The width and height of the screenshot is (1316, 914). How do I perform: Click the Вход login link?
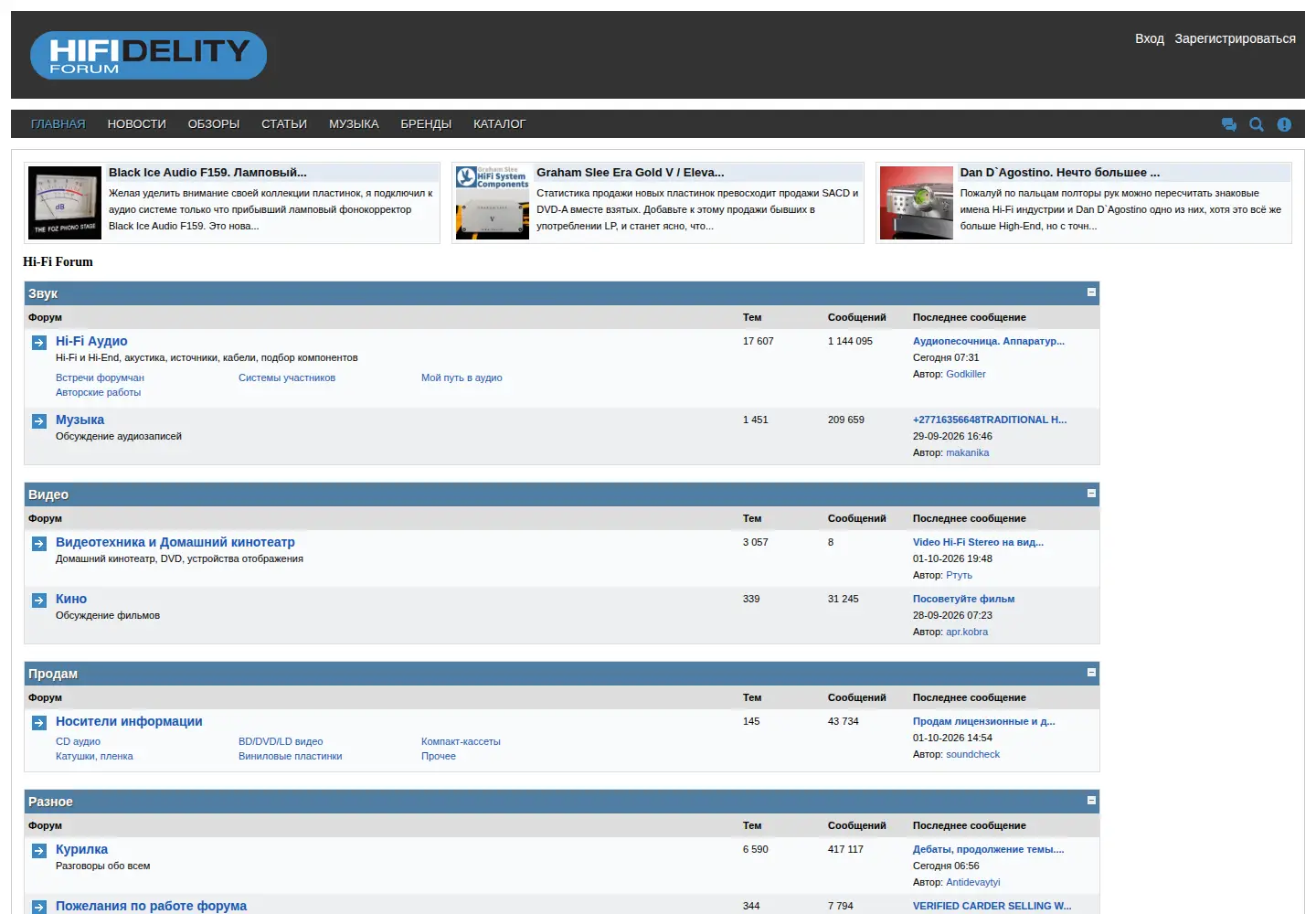click(1150, 38)
